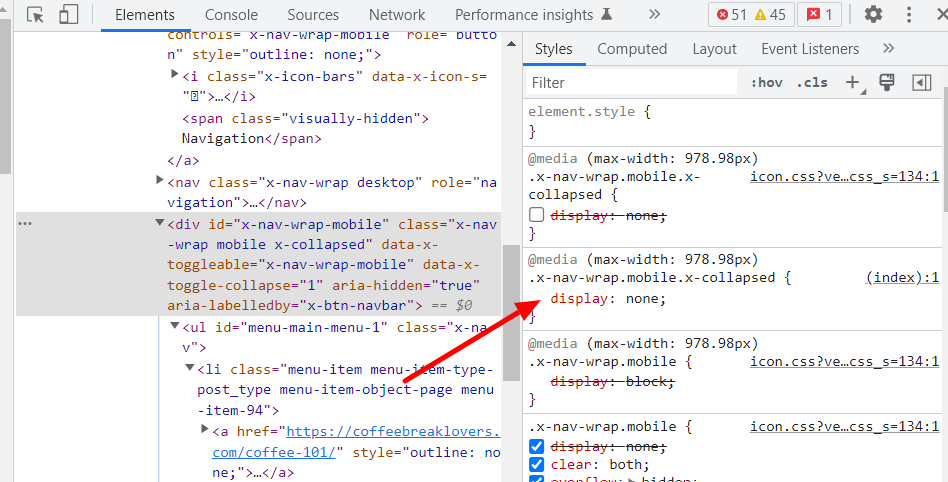
Task: Open the Computed styles tab
Action: pos(632,49)
